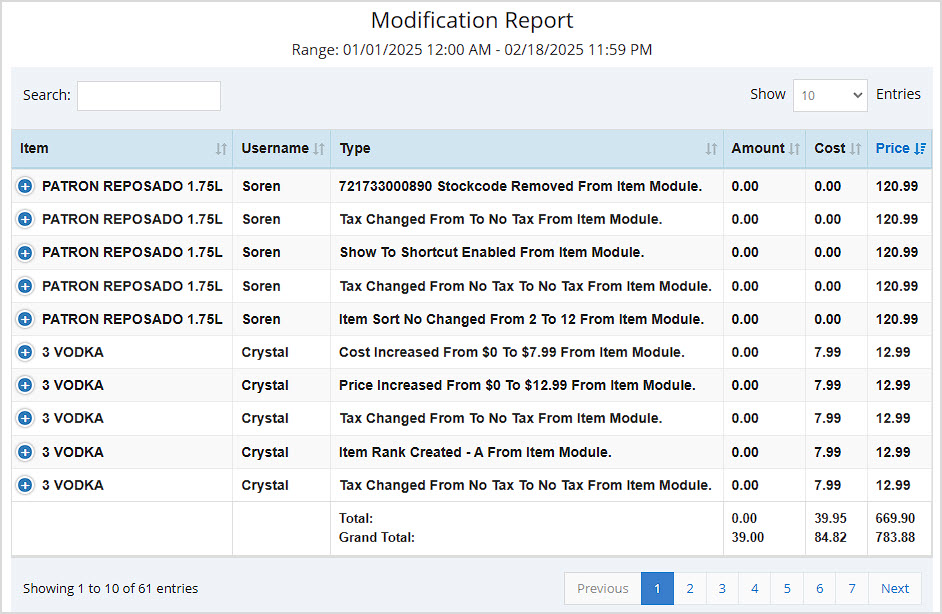The height and width of the screenshot is (614, 942).
Task: Expand the Price Increased row plus icon
Action: [25, 385]
